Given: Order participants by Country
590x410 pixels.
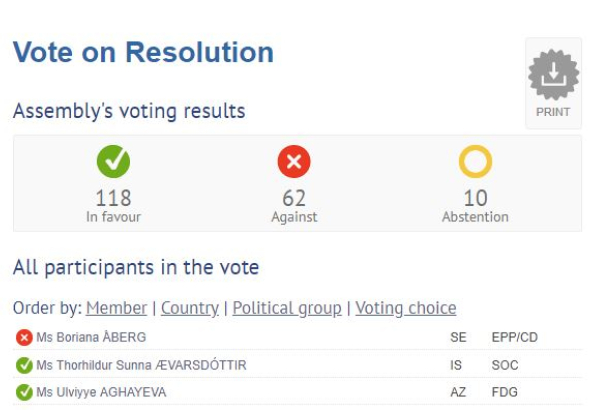Looking at the screenshot, I should [190, 308].
